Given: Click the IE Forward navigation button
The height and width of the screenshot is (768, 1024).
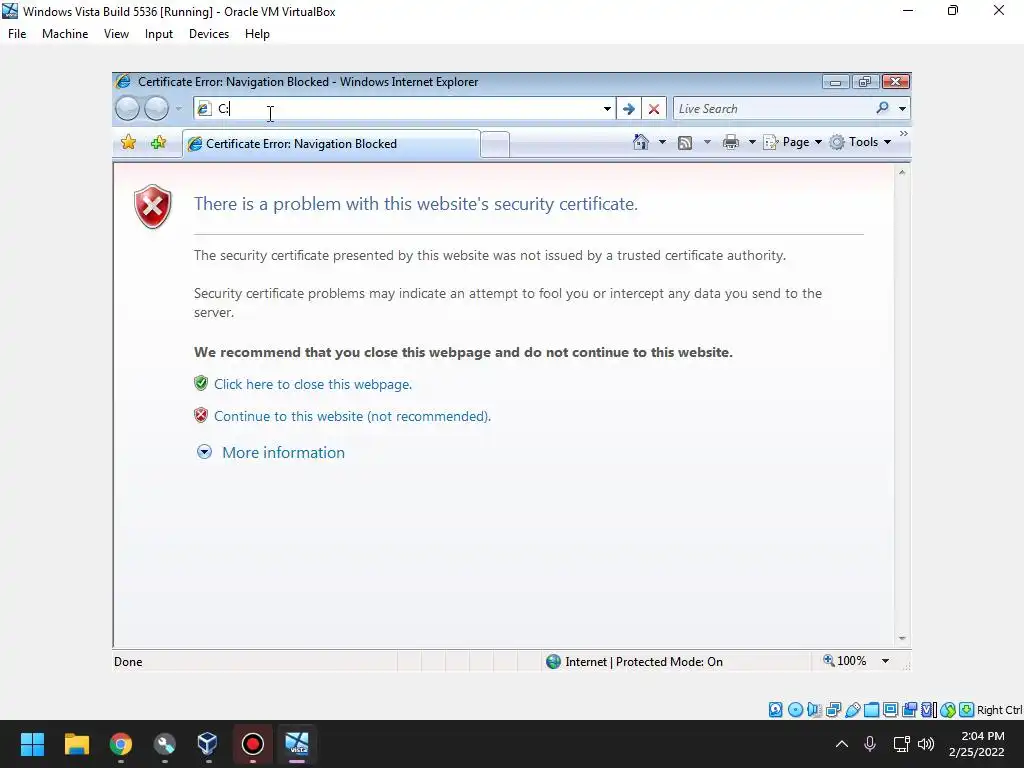Looking at the screenshot, I should click(x=156, y=108).
